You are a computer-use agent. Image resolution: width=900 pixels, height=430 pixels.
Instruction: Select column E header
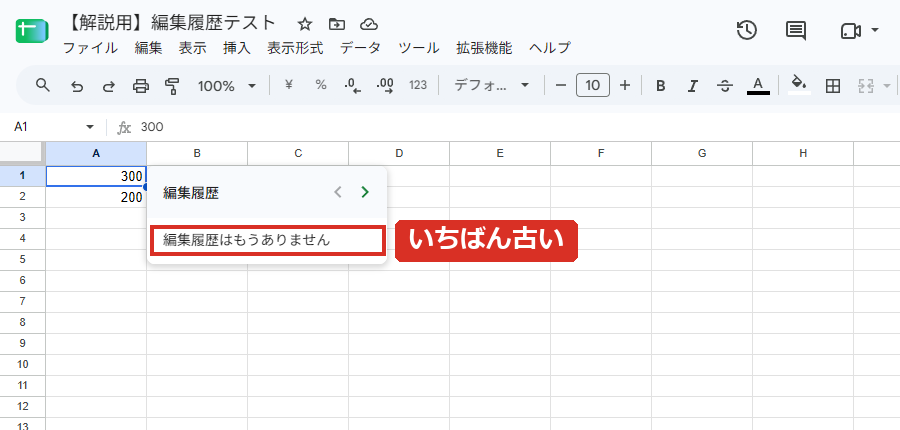click(x=500, y=153)
